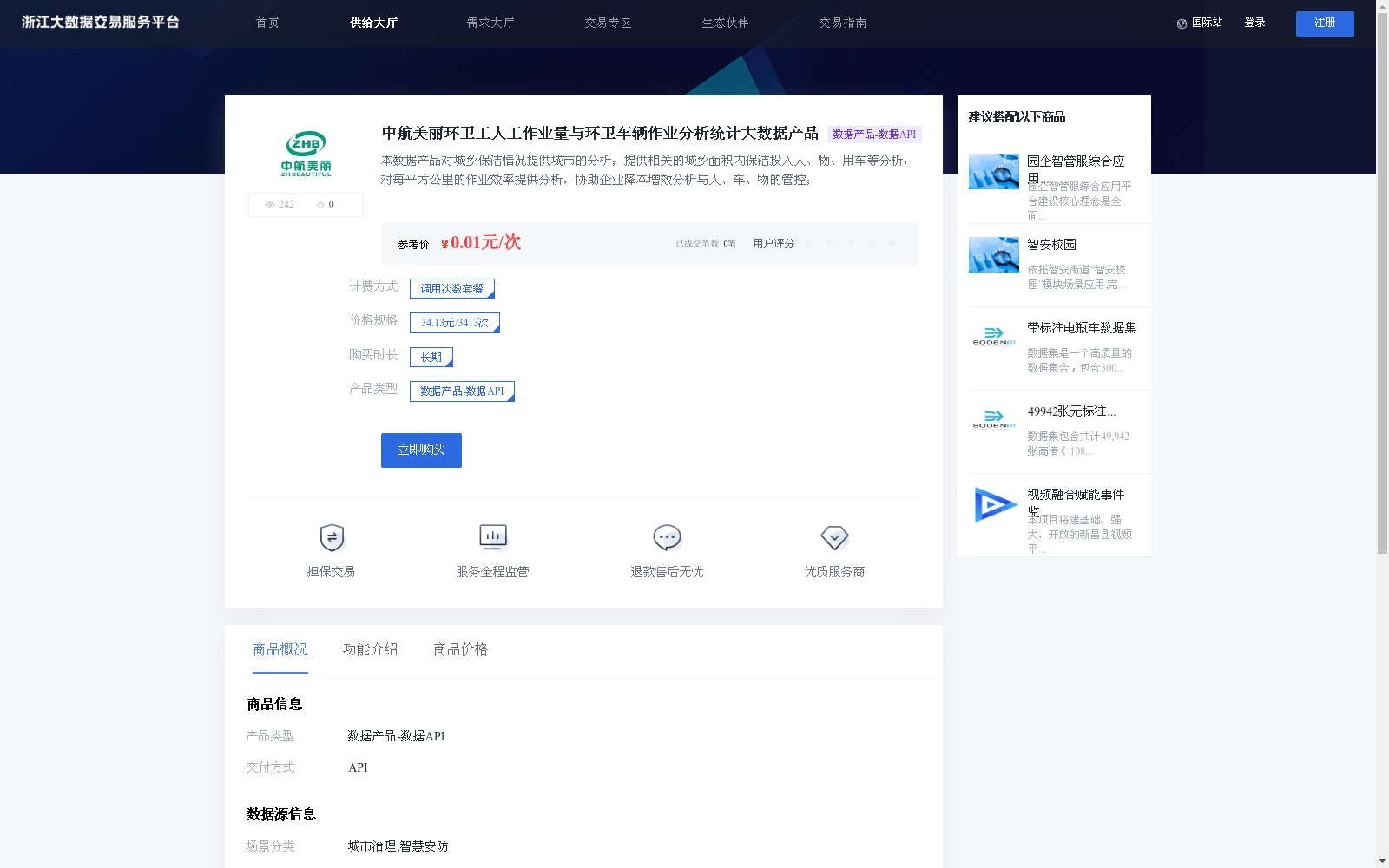Click the scrollbar up arrow

point(1382,6)
